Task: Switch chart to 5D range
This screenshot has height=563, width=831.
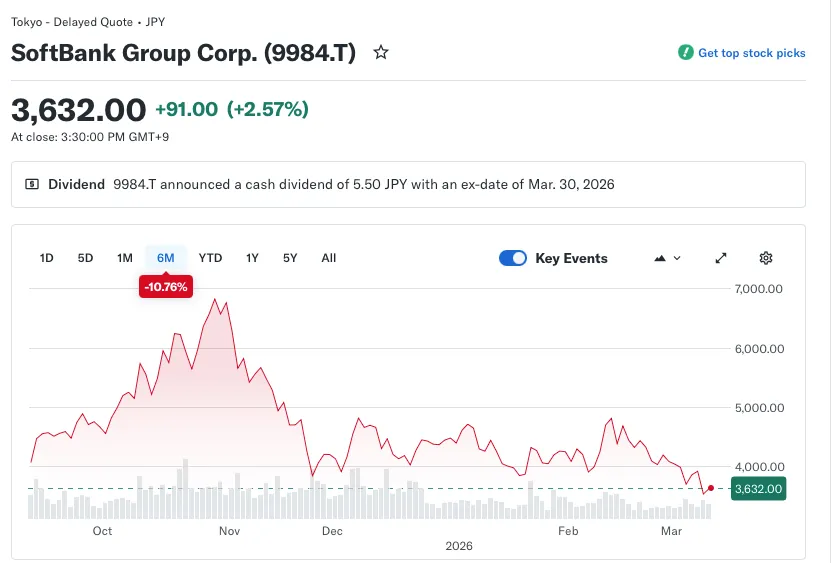Action: pos(85,258)
